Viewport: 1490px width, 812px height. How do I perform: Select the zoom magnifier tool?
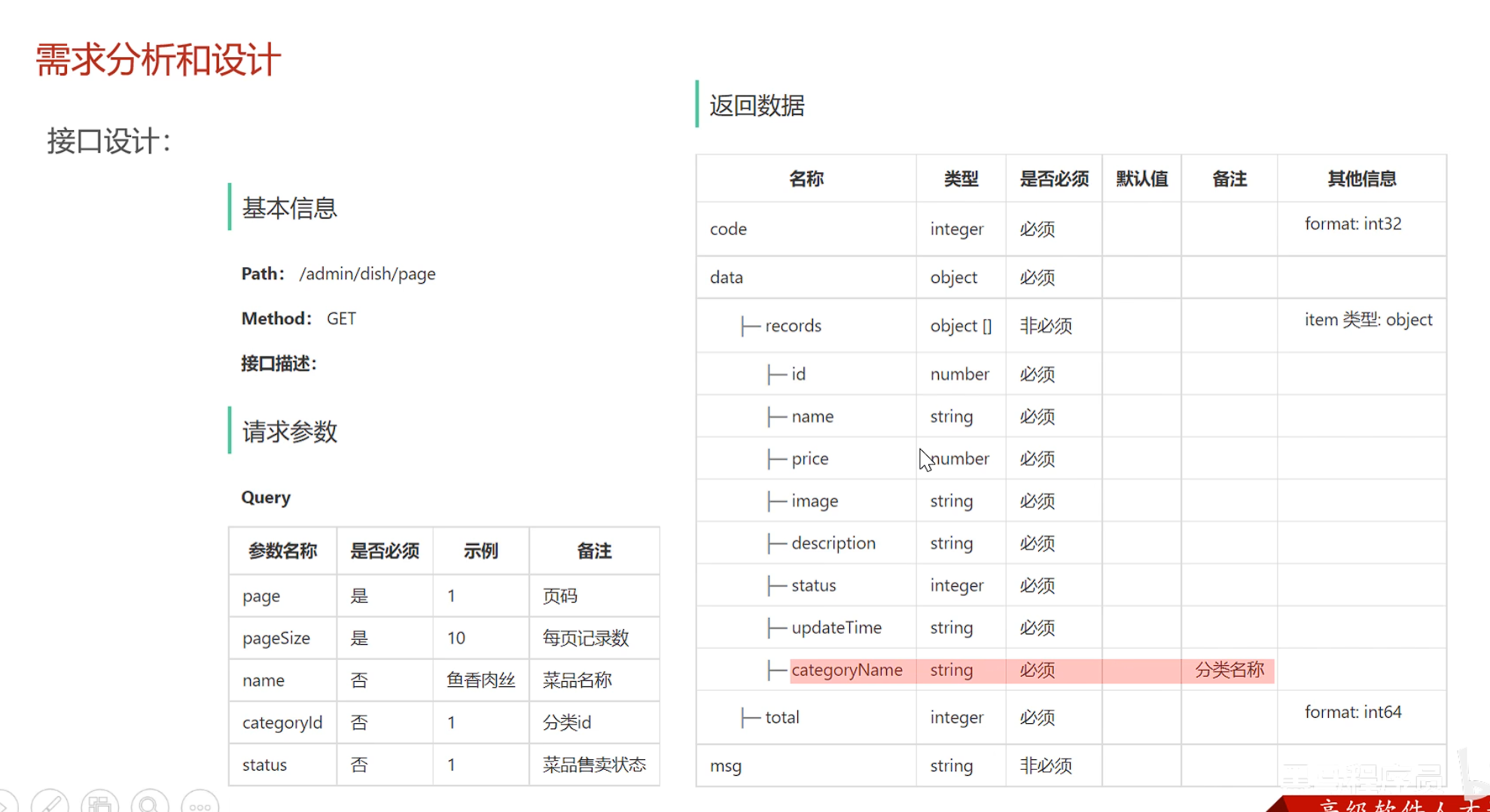pyautogui.click(x=150, y=804)
